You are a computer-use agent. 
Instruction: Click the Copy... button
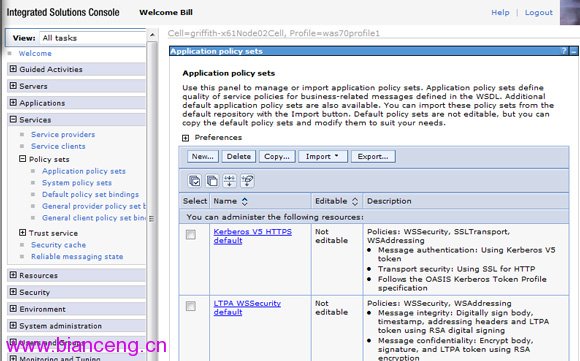pyautogui.click(x=277, y=156)
